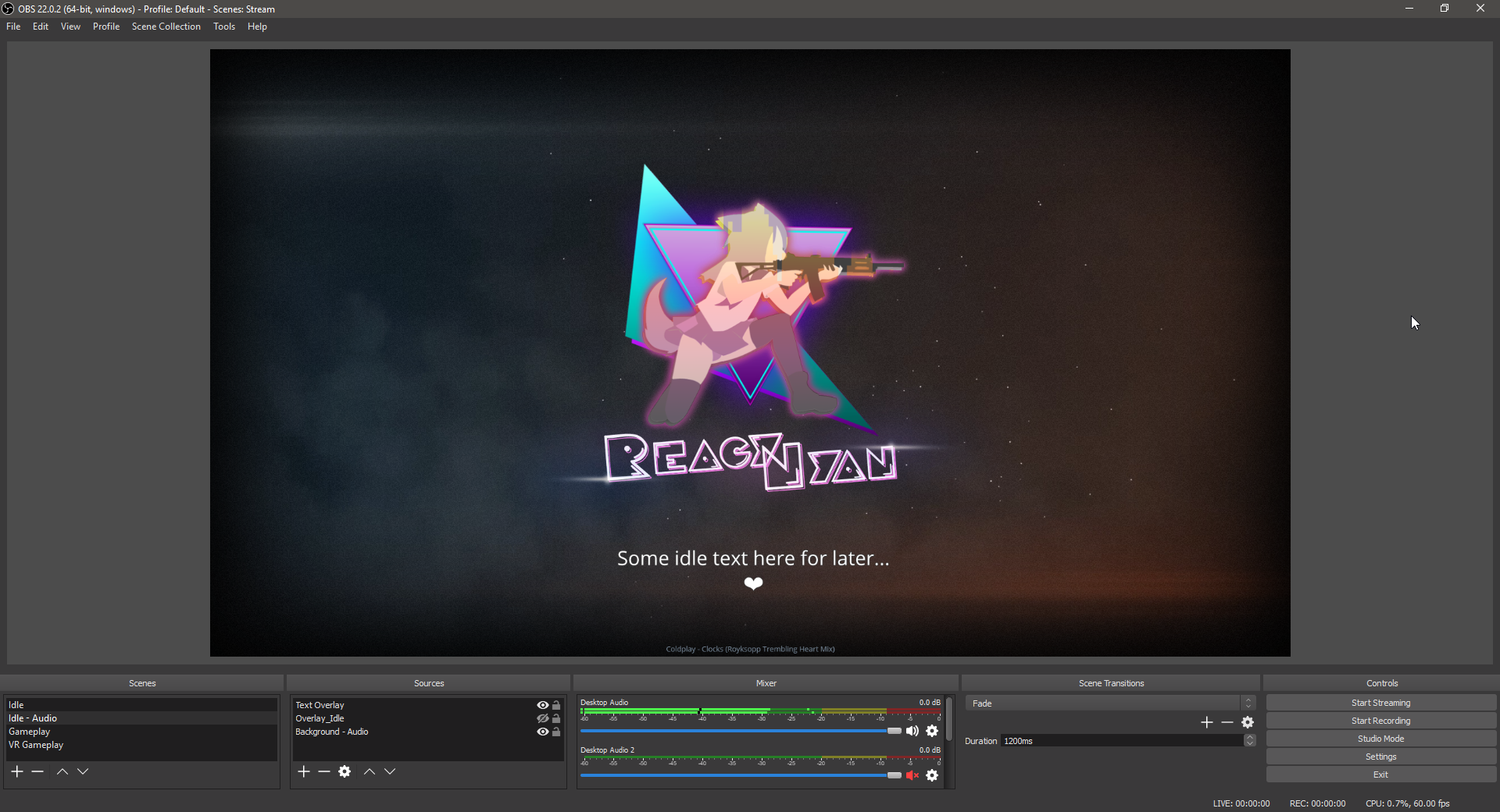Select the Gameplay scene
The height and width of the screenshot is (812, 1500).
pos(141,732)
